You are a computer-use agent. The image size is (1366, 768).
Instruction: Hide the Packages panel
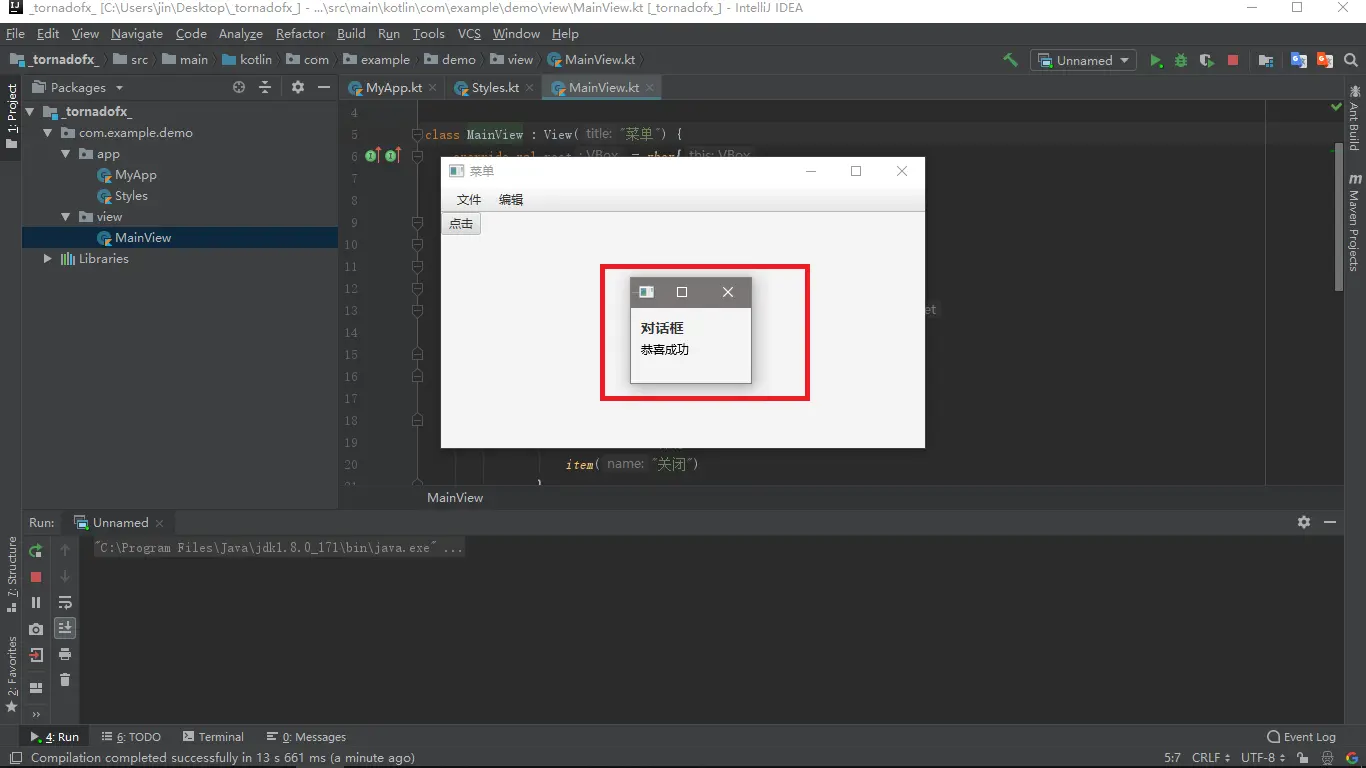[324, 87]
